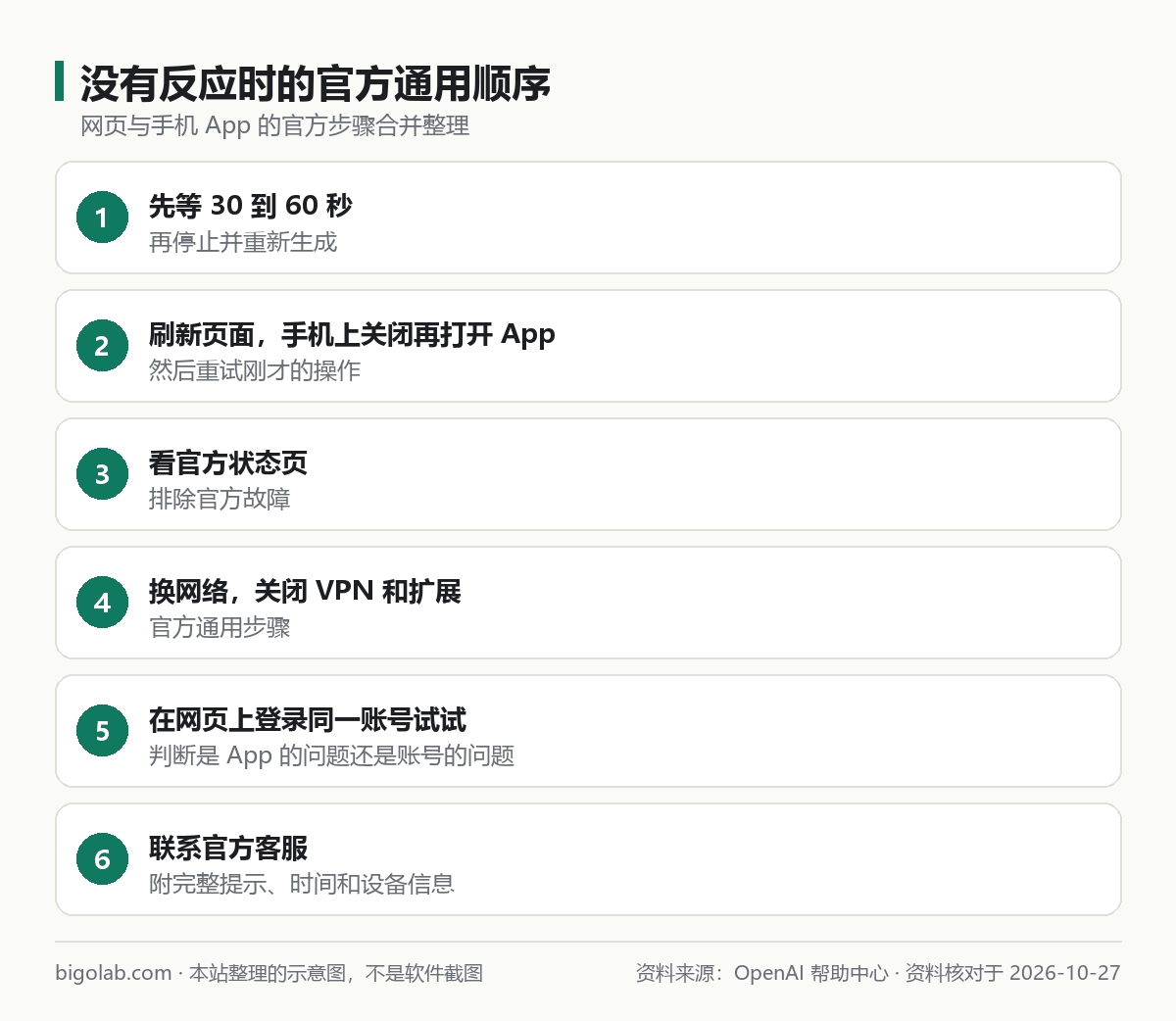Click footer source 'OpenAI 帮助中心'

click(811, 973)
